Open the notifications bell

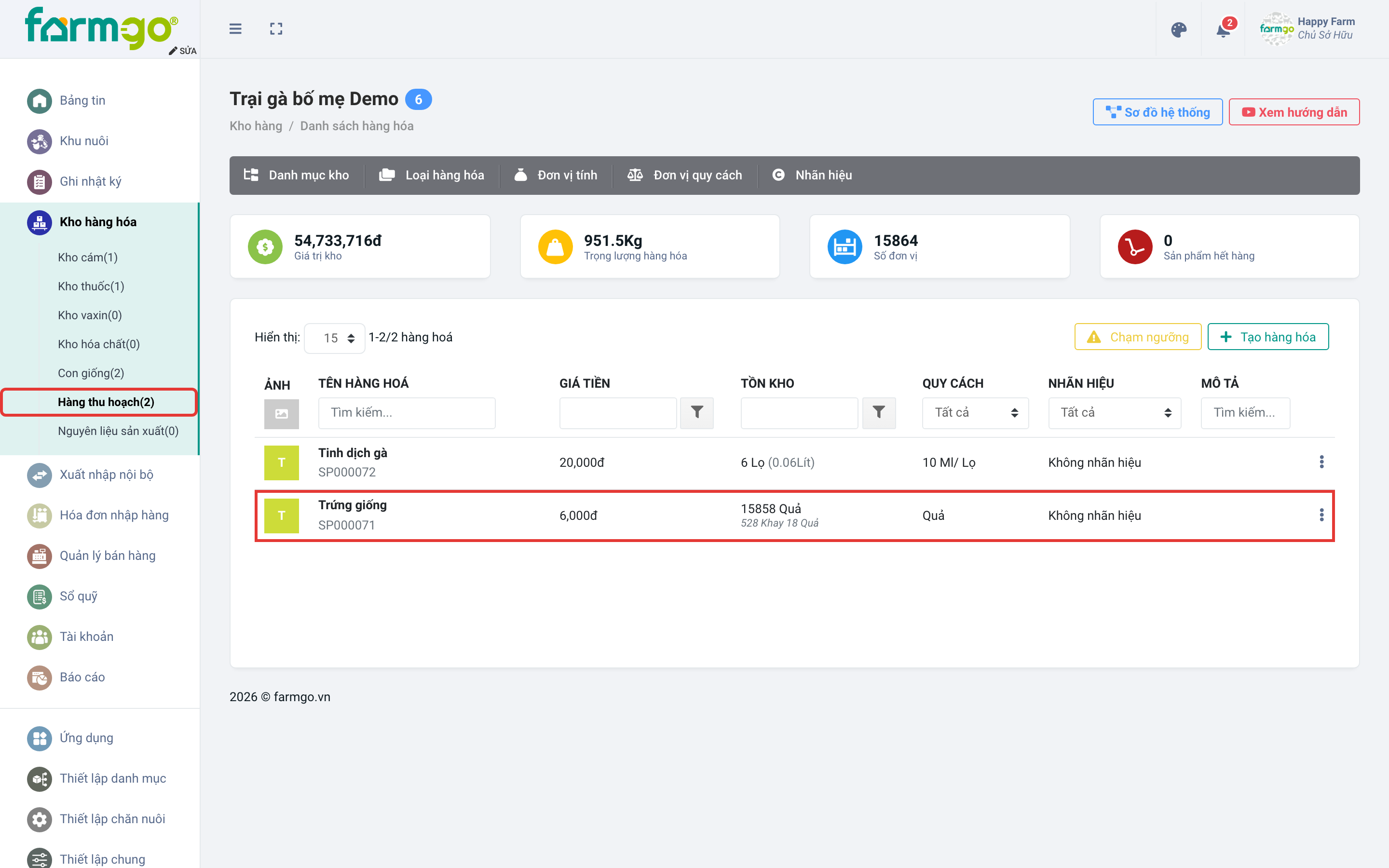[x=1224, y=29]
